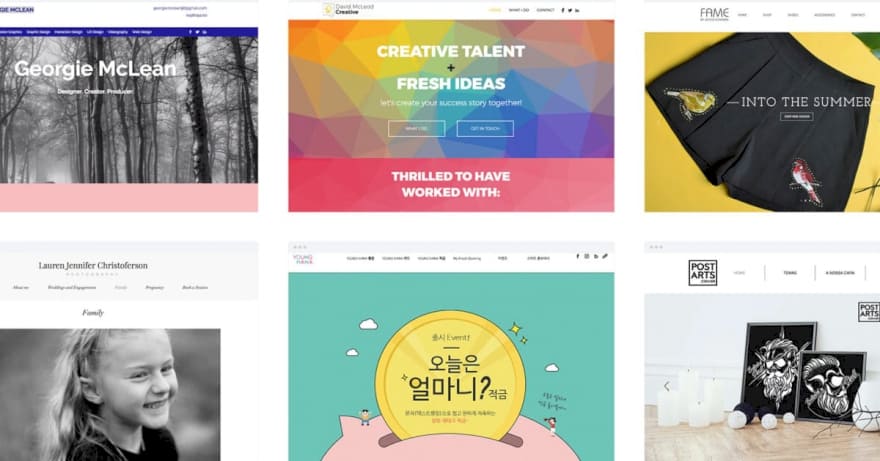This screenshot has width=880, height=461.
Task: Click the FAME logo
Action: point(714,14)
